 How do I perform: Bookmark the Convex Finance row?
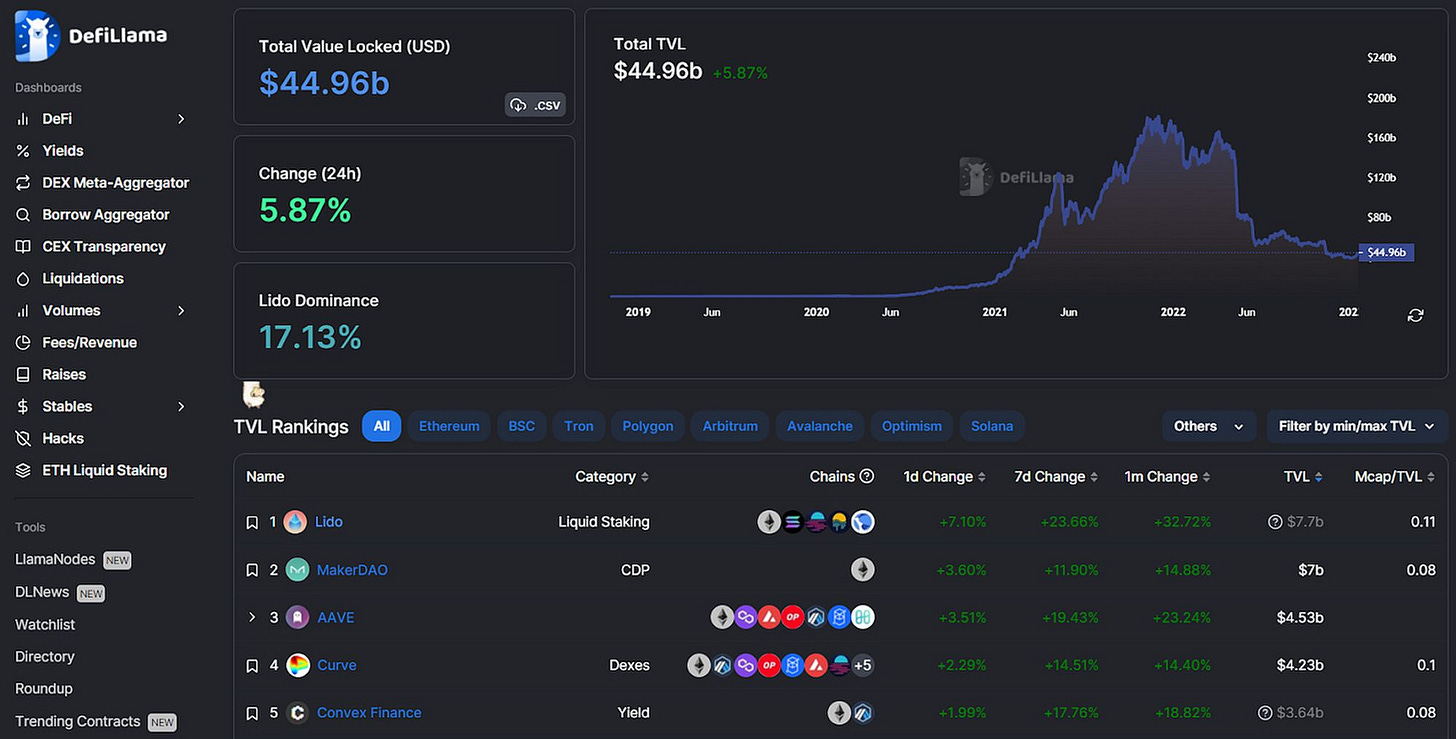pyautogui.click(x=252, y=713)
